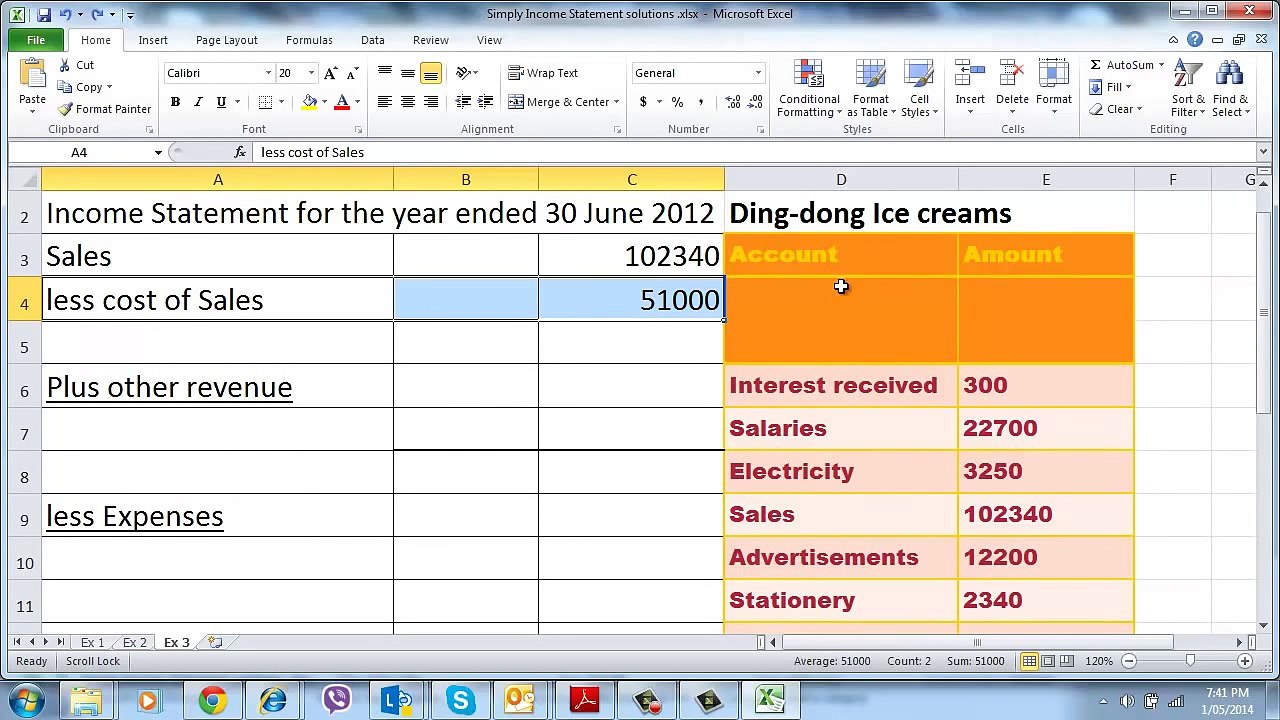
Task: Expand Merge & Center dropdown arrow
Action: tap(616, 102)
